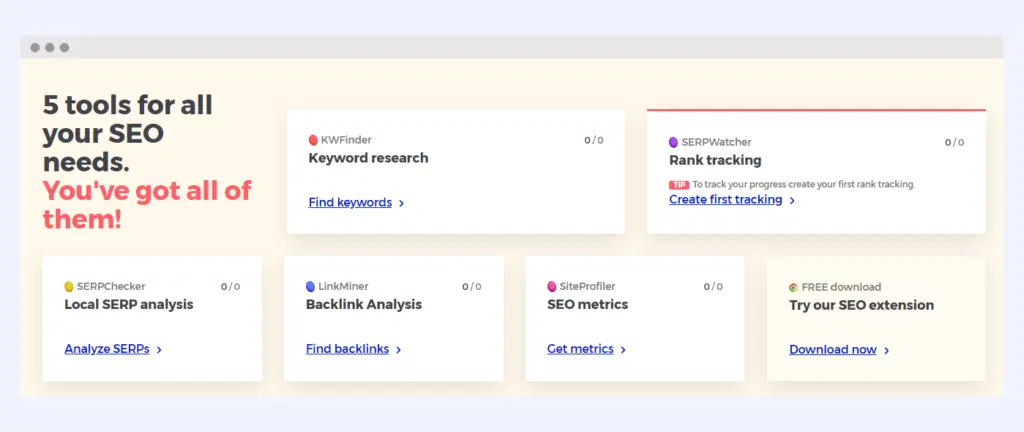The width and height of the screenshot is (1024, 432).
Task: Click chevron next to Find keywords
Action: coord(402,204)
